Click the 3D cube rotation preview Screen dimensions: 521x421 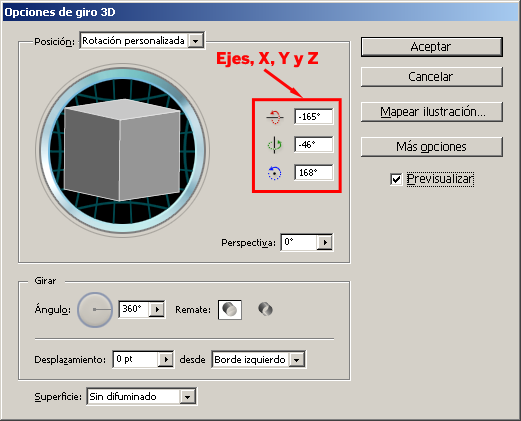pyautogui.click(x=122, y=150)
